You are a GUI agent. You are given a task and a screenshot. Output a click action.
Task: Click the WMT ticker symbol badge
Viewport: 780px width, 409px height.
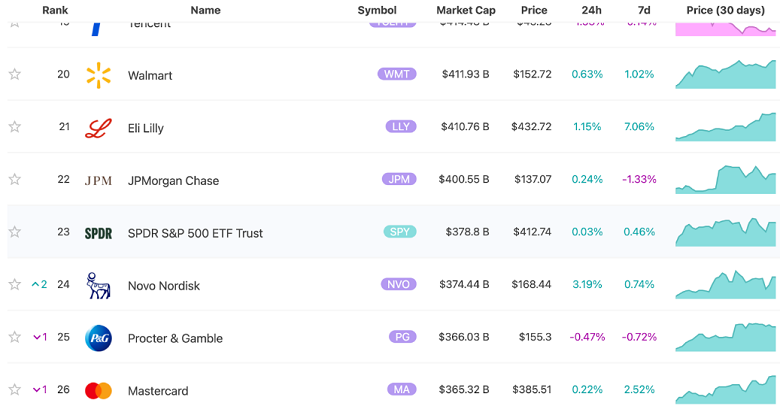[x=397, y=74]
